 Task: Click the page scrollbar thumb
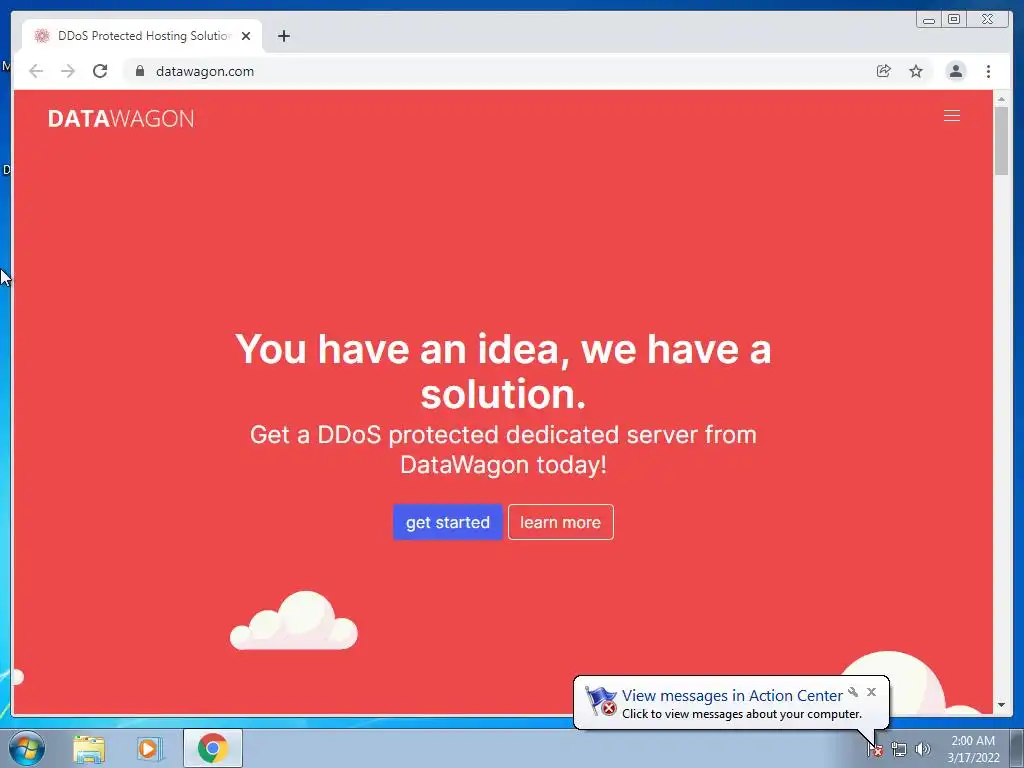tap(1001, 141)
